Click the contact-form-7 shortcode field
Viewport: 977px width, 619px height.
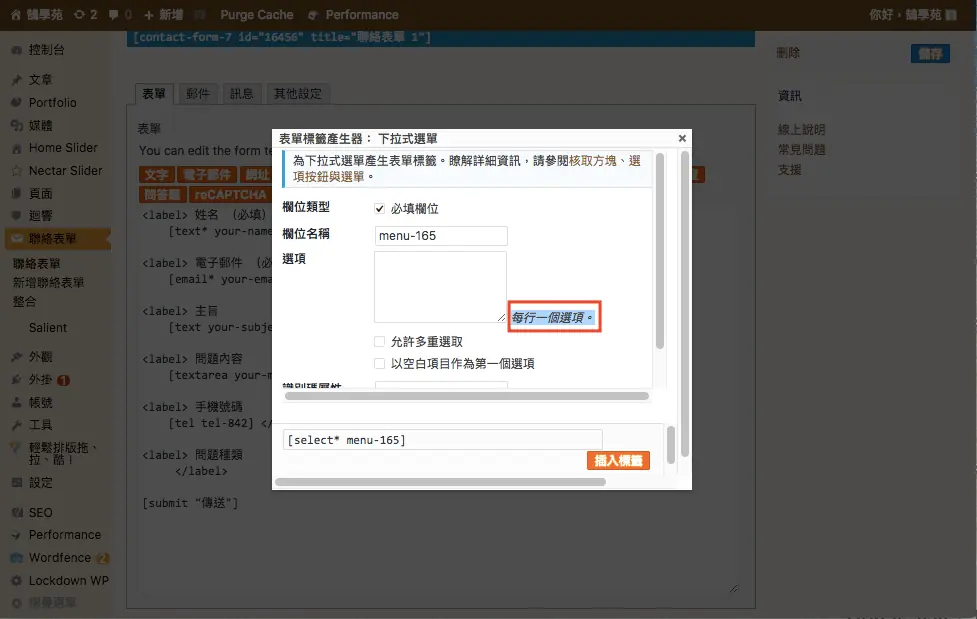coord(441,37)
